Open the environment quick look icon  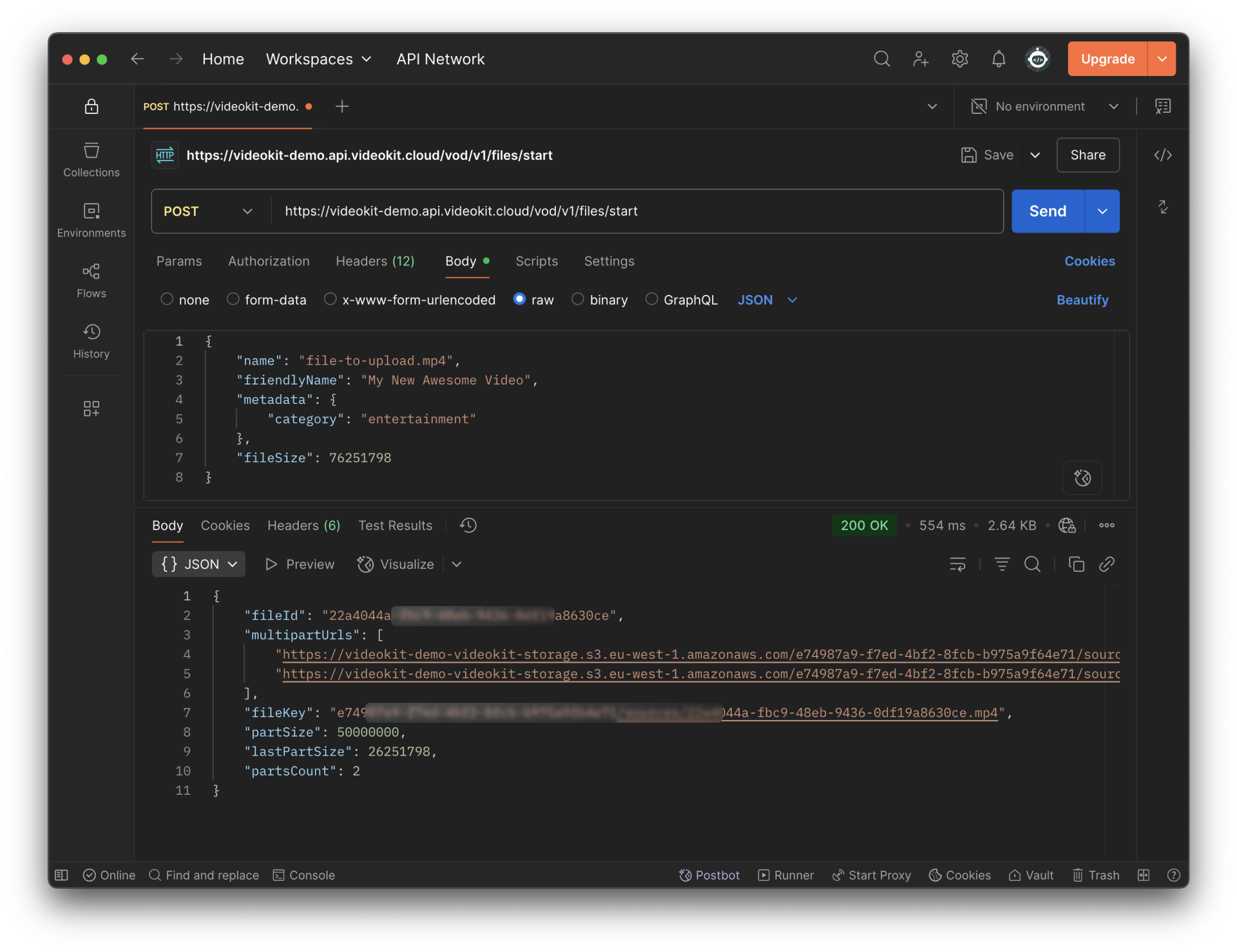pyautogui.click(x=1163, y=106)
